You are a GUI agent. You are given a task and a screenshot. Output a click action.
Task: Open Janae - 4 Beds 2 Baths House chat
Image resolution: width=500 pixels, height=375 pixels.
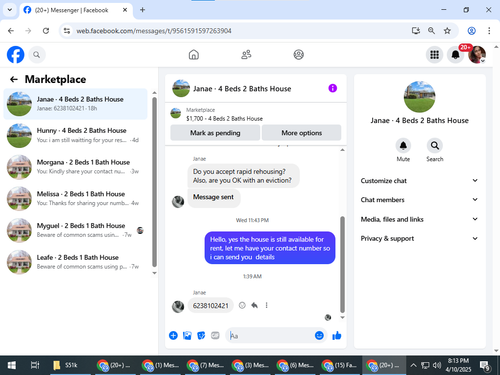pos(75,104)
